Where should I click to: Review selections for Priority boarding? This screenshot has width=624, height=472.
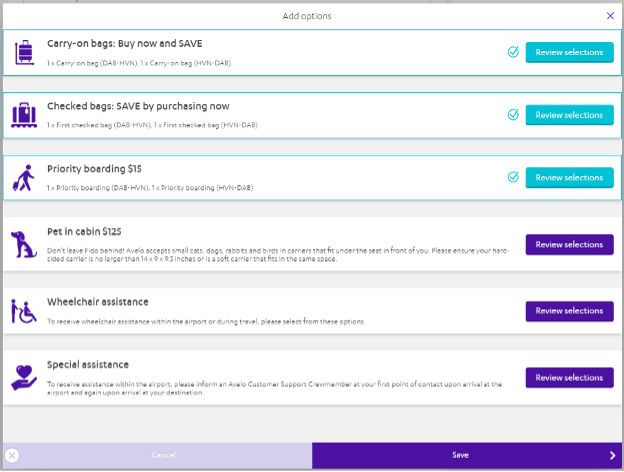click(569, 177)
